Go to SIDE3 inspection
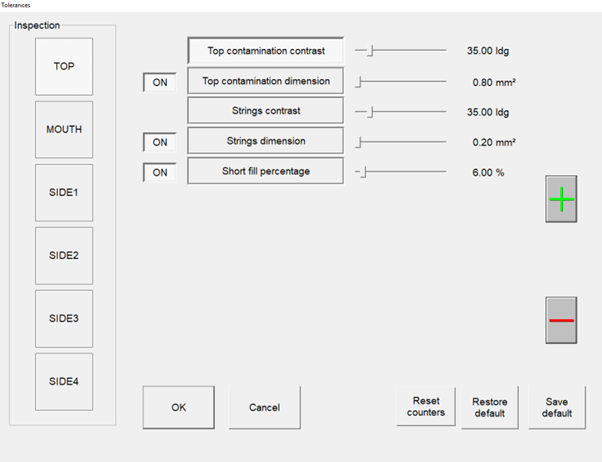Screen dimensions: 602x462 64,318
